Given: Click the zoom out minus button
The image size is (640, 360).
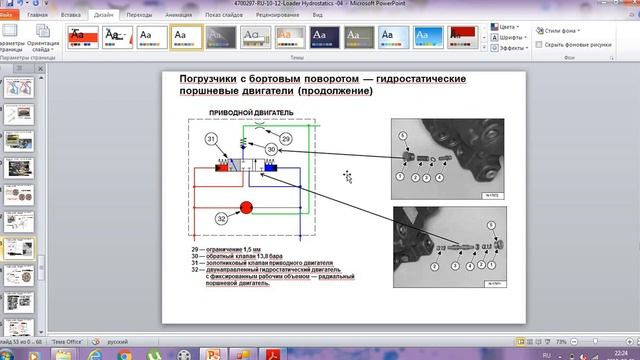Looking at the screenshot, I should point(574,342).
